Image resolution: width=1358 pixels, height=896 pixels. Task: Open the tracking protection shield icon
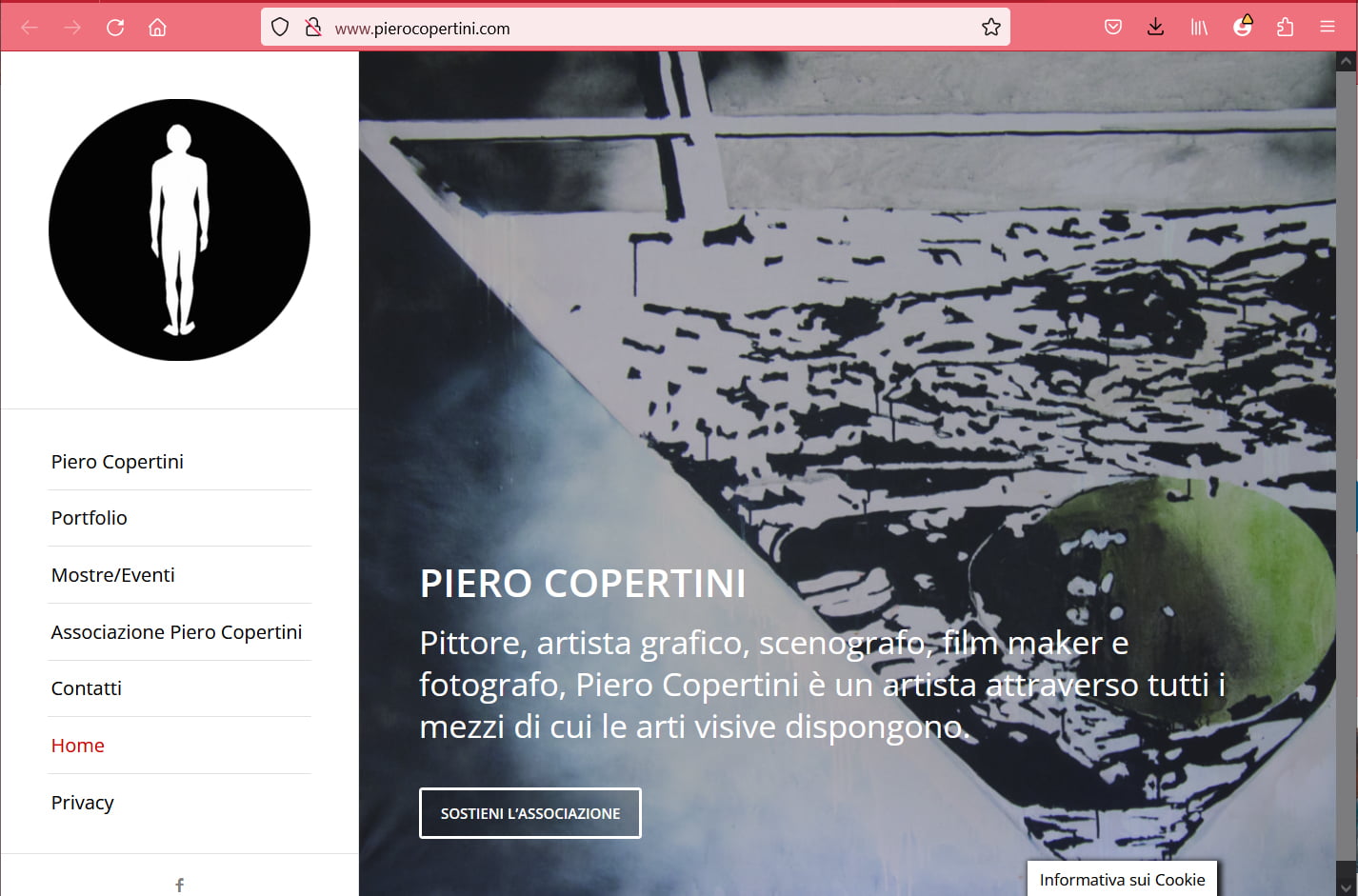pos(280,28)
